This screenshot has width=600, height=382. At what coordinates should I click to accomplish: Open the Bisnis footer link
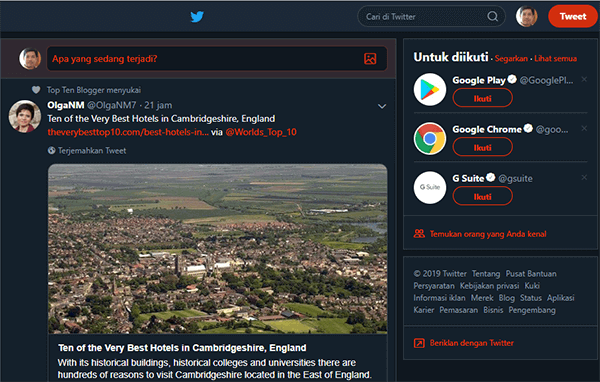493,310
